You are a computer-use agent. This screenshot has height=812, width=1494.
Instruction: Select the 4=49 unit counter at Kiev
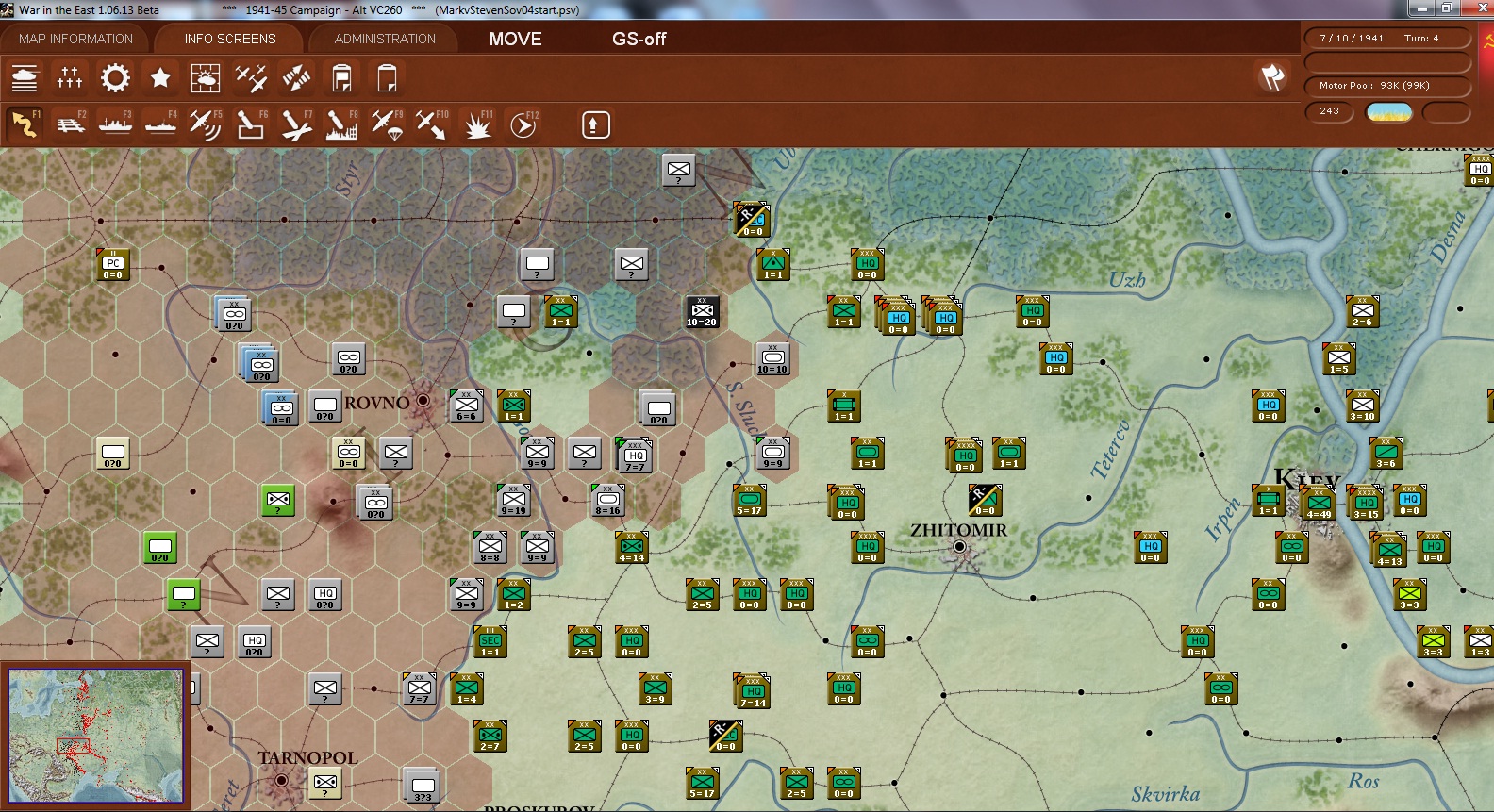pyautogui.click(x=1319, y=504)
